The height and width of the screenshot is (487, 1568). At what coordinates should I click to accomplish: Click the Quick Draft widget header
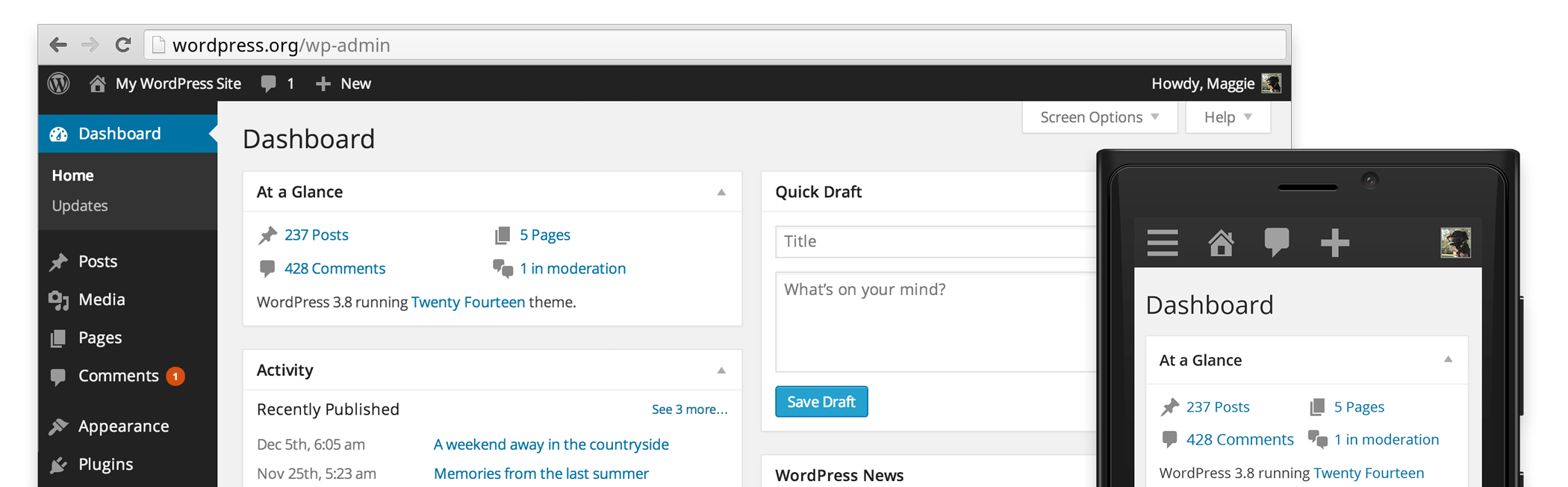tap(929, 192)
